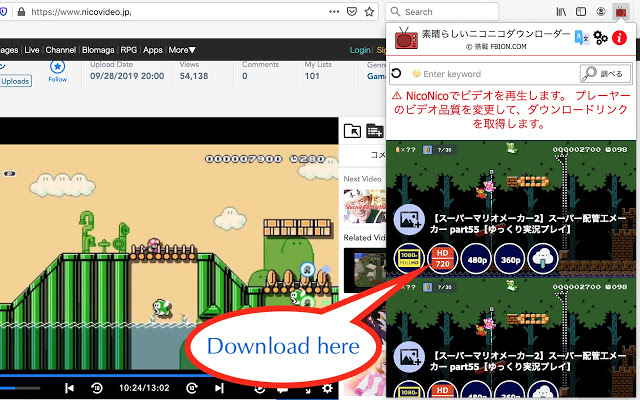640x400 pixels.
Task: Skip to next video in player
Action: (x=219, y=388)
